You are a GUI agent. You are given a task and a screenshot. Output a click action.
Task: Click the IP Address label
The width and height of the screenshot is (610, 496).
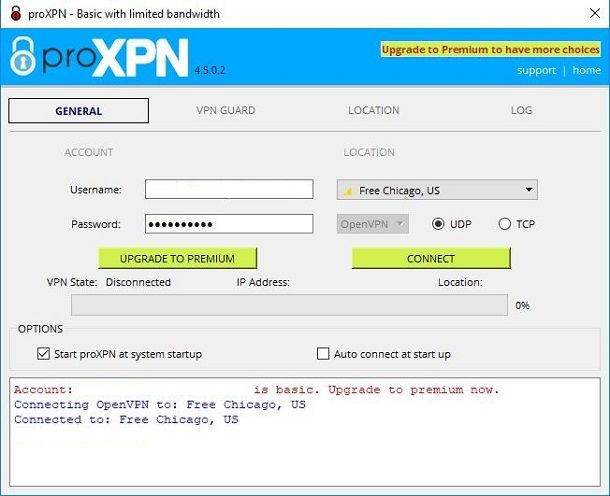[263, 282]
